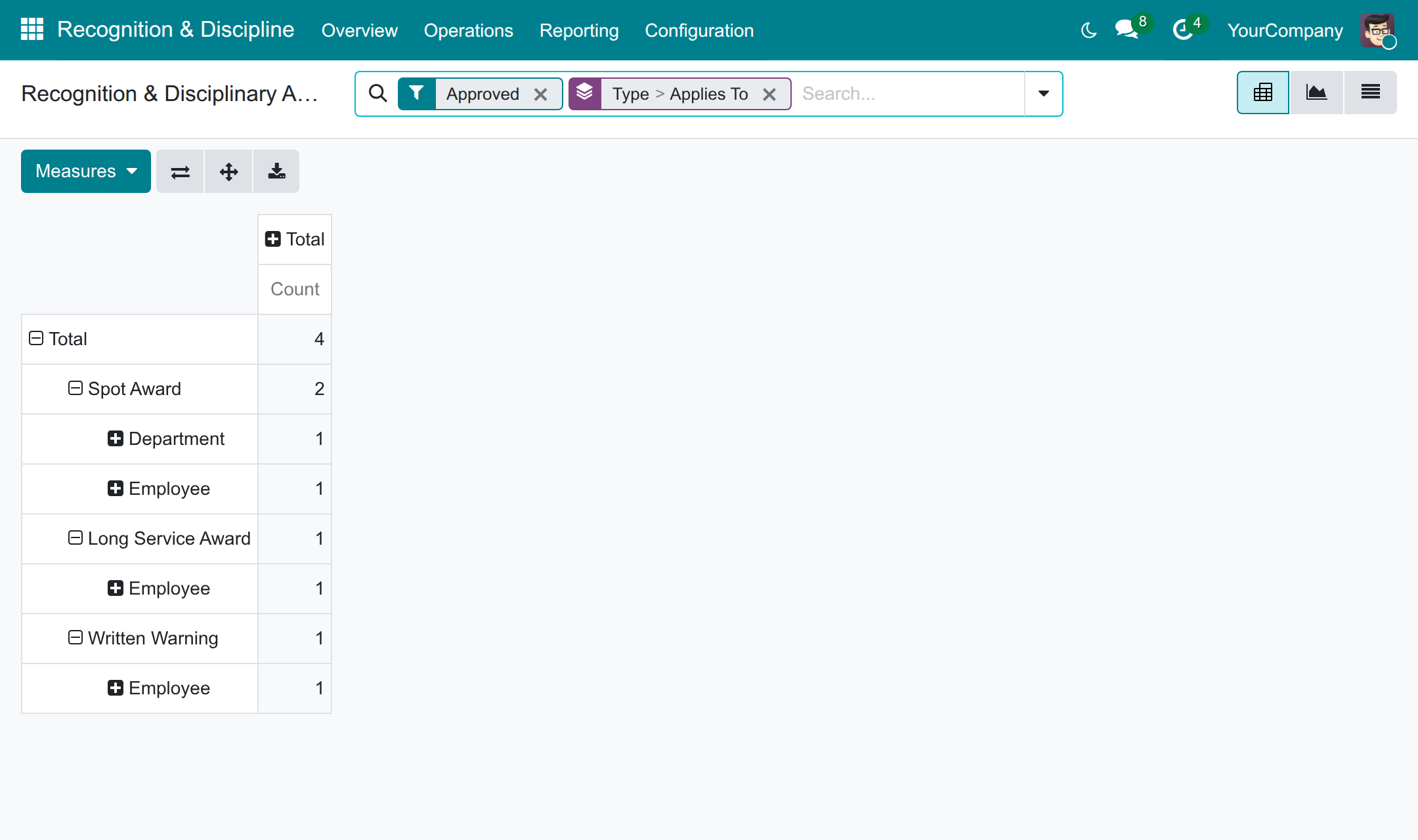This screenshot has height=840, width=1418.
Task: Switch to list view
Action: click(1370, 93)
